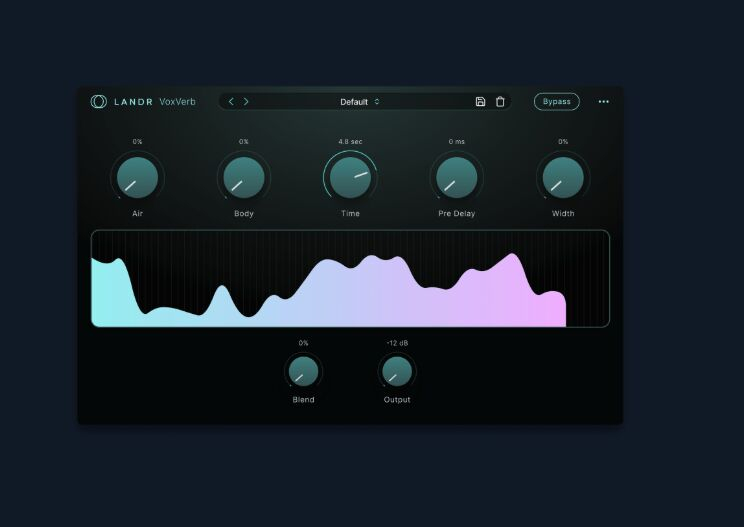Click the VoxVerb plugin title text
This screenshot has width=744, height=527.
(x=177, y=101)
